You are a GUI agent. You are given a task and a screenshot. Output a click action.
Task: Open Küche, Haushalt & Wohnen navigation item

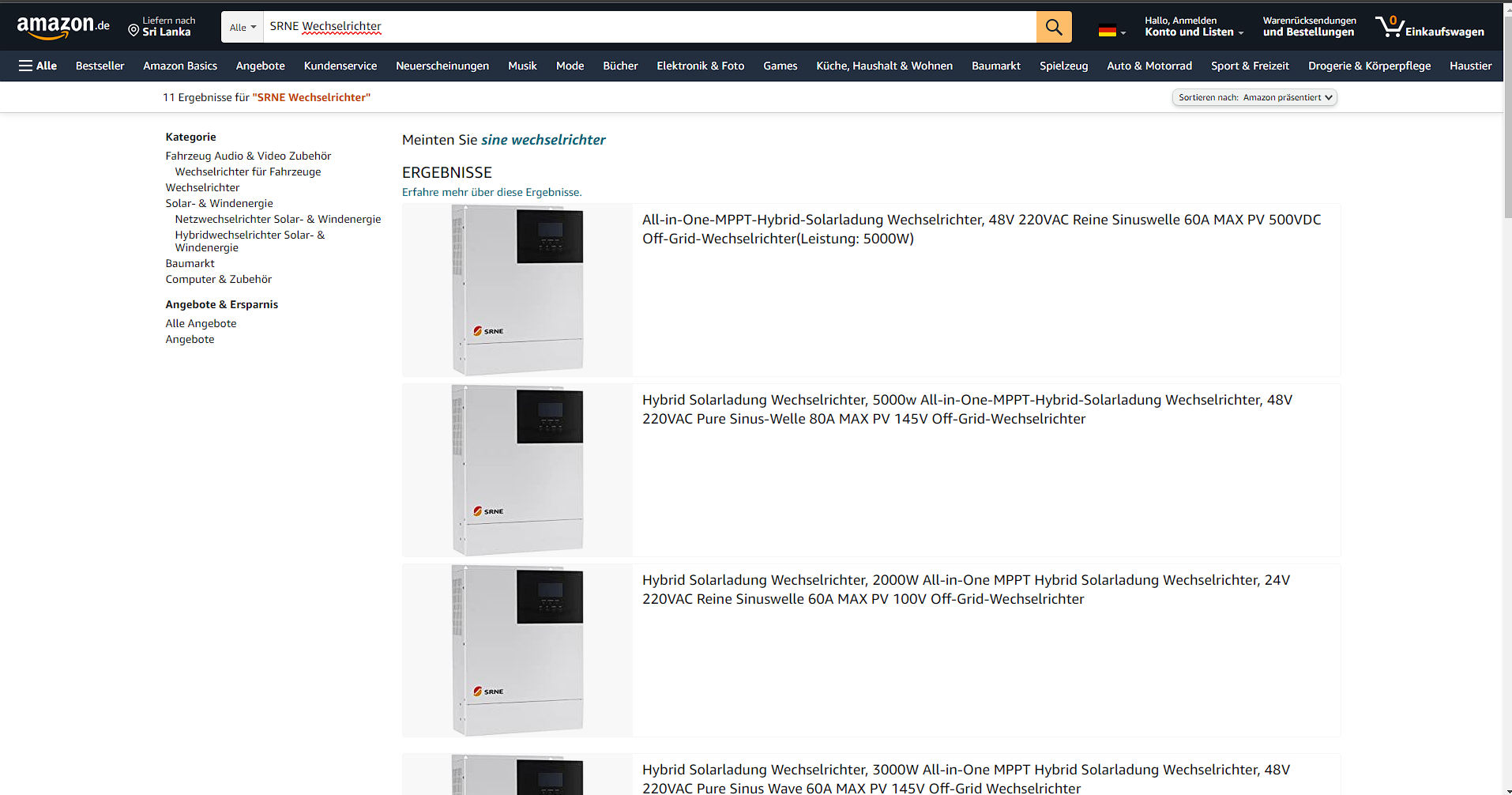point(885,66)
